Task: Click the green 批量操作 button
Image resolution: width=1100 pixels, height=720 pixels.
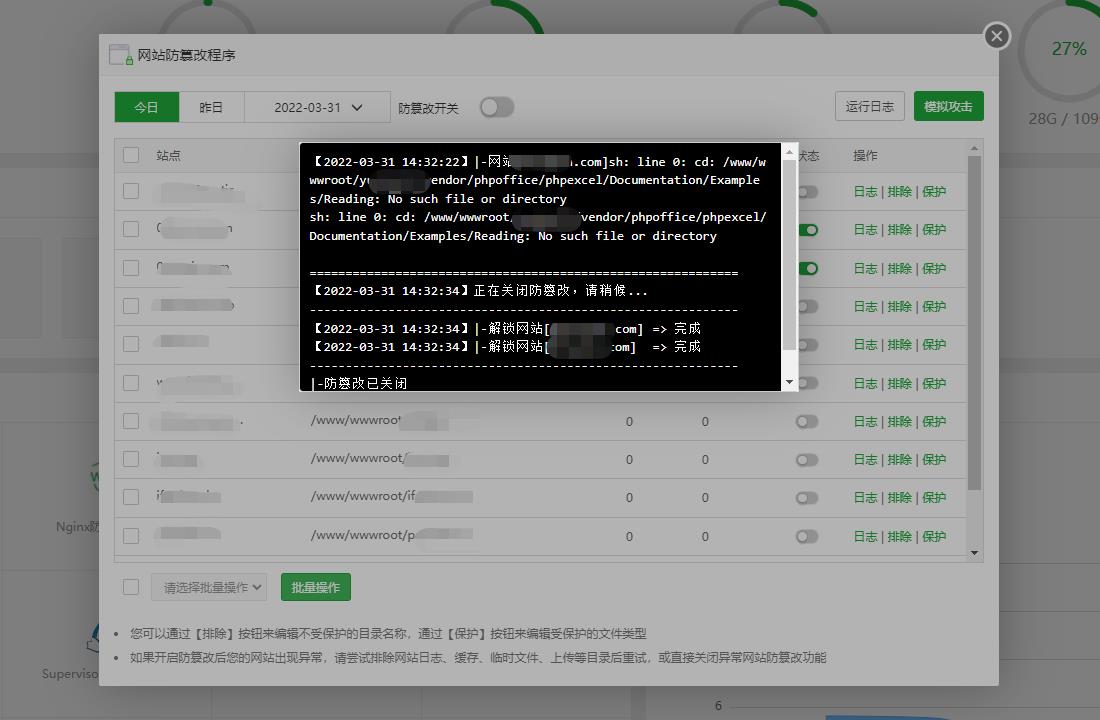Action: tap(316, 587)
